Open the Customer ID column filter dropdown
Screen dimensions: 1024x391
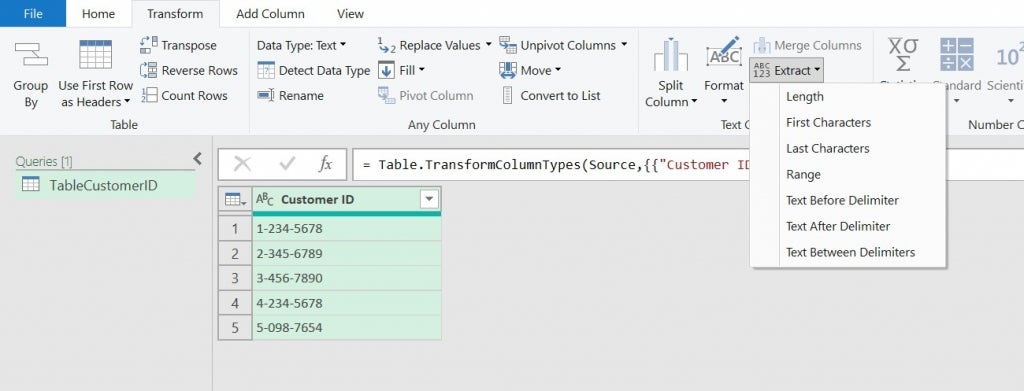click(x=429, y=200)
